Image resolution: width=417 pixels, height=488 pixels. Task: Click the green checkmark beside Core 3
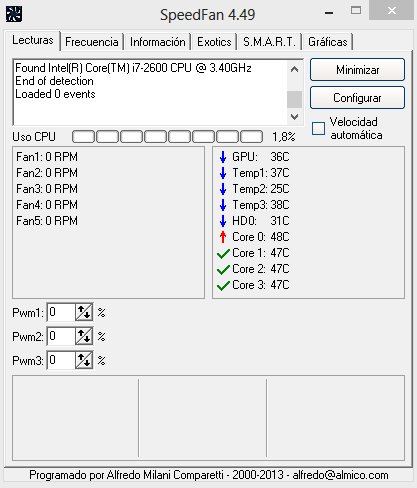click(223, 285)
